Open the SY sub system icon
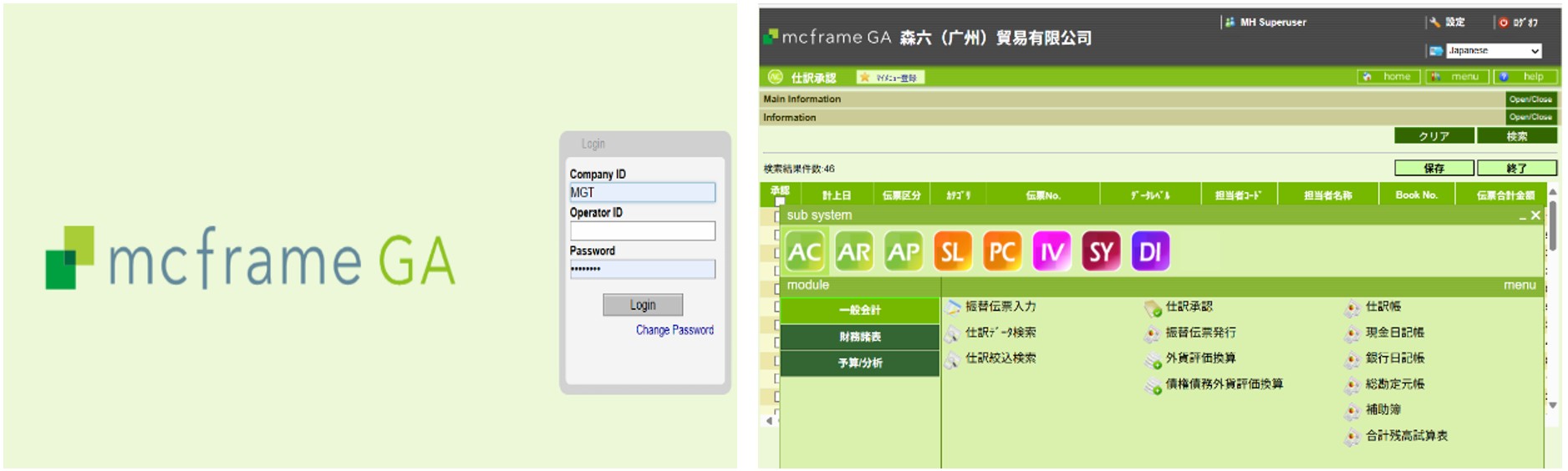 1101,252
